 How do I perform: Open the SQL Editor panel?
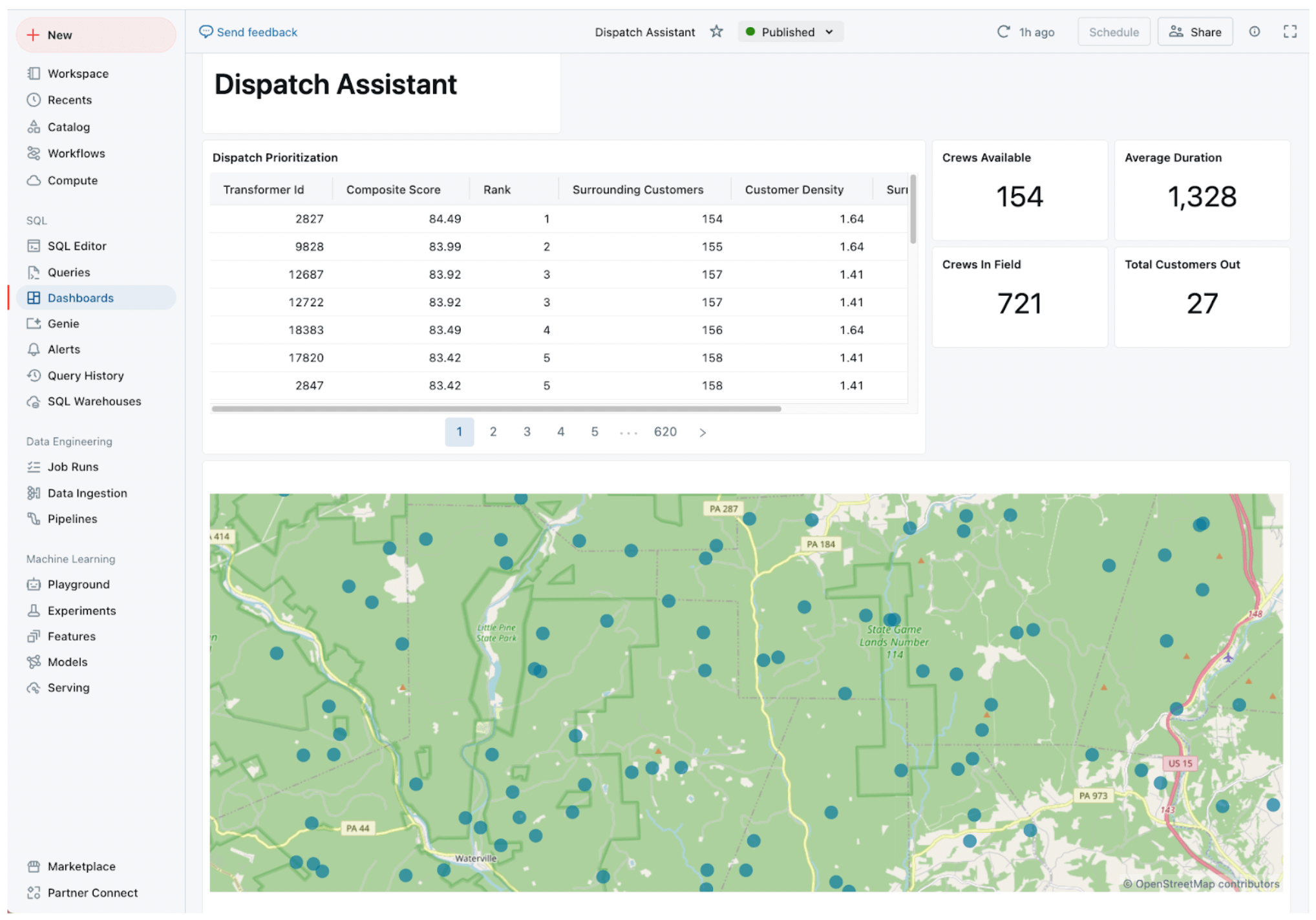(x=77, y=245)
